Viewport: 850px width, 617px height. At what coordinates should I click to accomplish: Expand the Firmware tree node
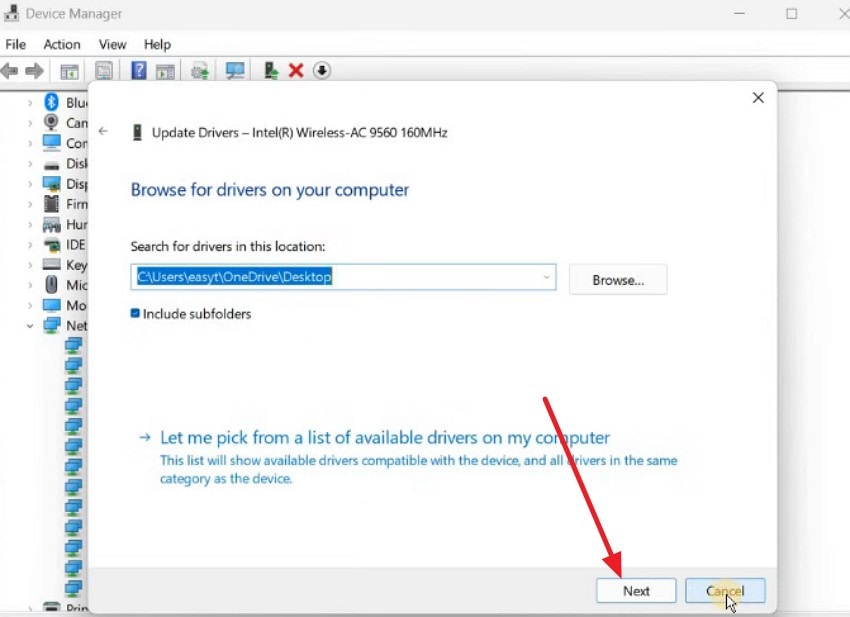click(30, 204)
